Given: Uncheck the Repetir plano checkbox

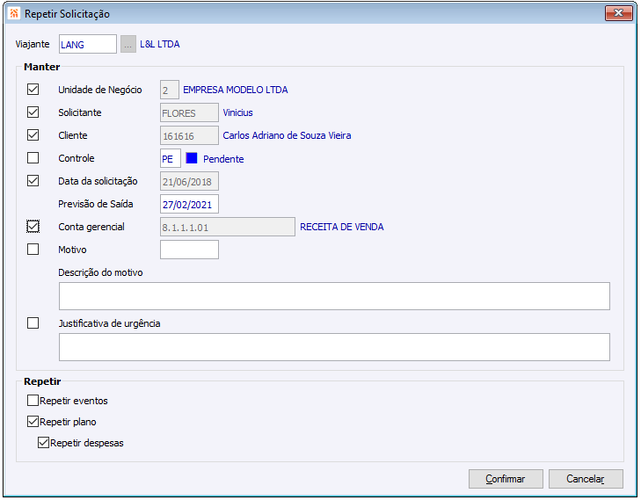Looking at the screenshot, I should pos(33,421).
